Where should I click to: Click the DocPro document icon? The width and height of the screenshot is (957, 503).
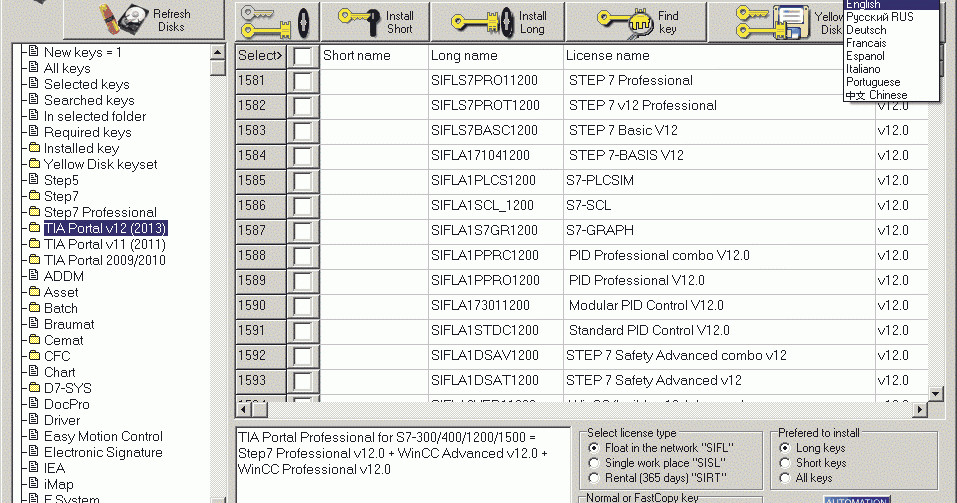(x=34, y=403)
